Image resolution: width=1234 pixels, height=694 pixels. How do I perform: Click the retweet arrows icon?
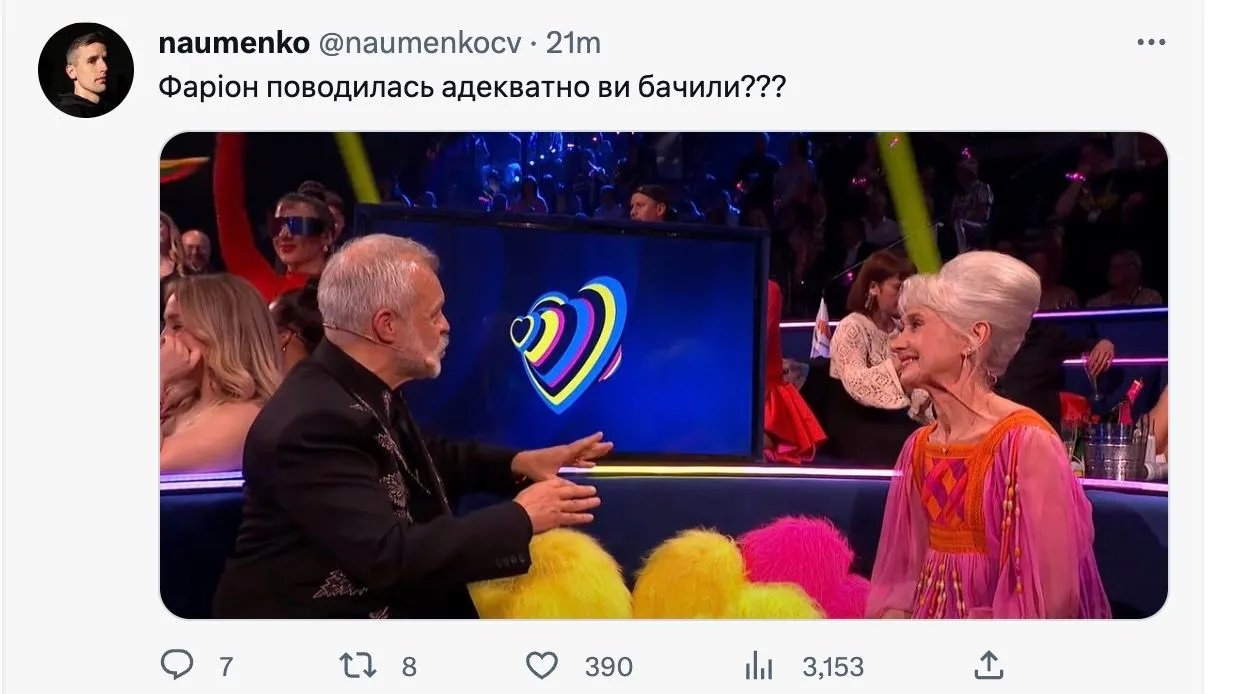pos(358,666)
